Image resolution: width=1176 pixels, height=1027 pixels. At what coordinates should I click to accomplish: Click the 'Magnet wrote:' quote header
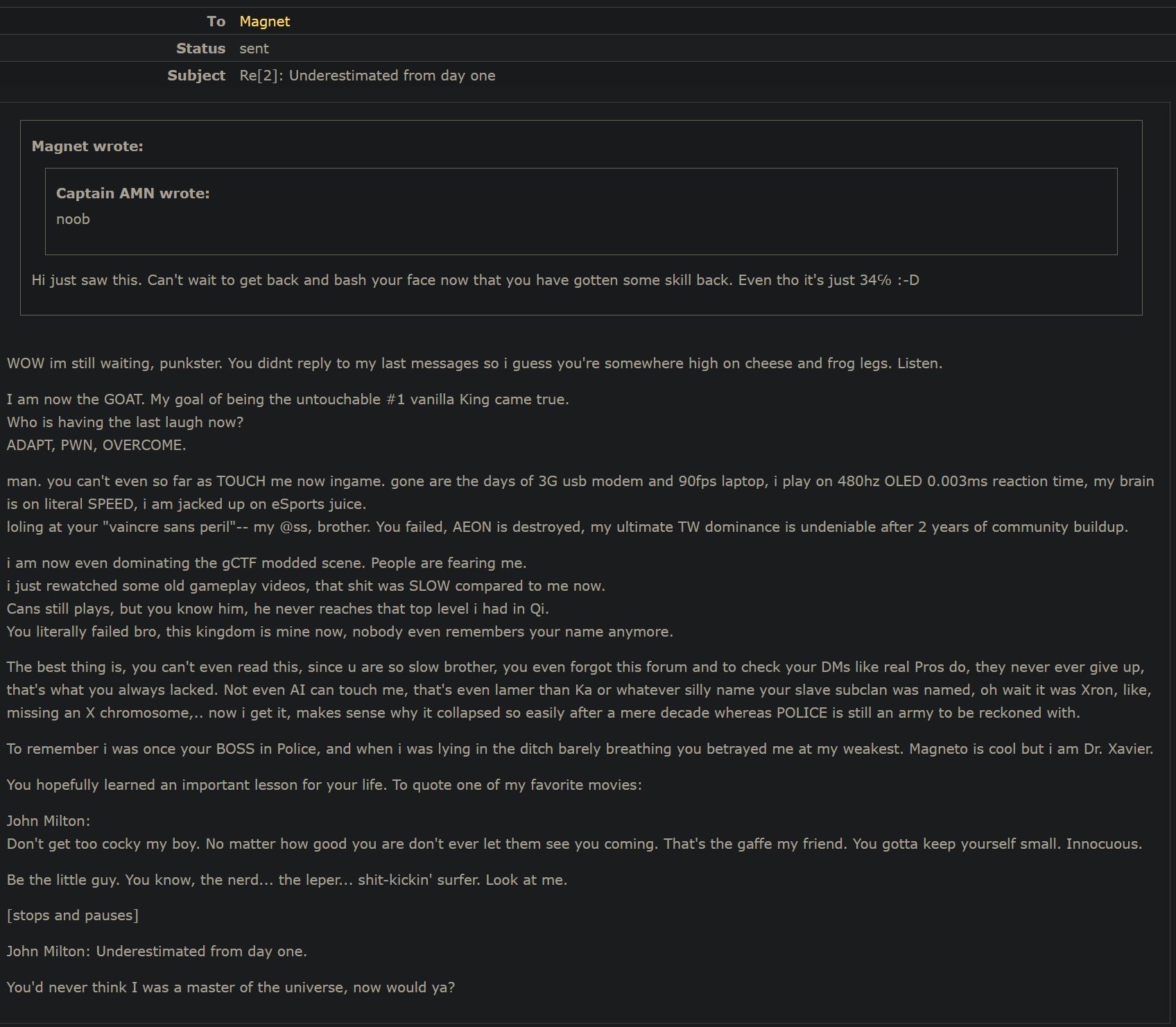tap(87, 146)
